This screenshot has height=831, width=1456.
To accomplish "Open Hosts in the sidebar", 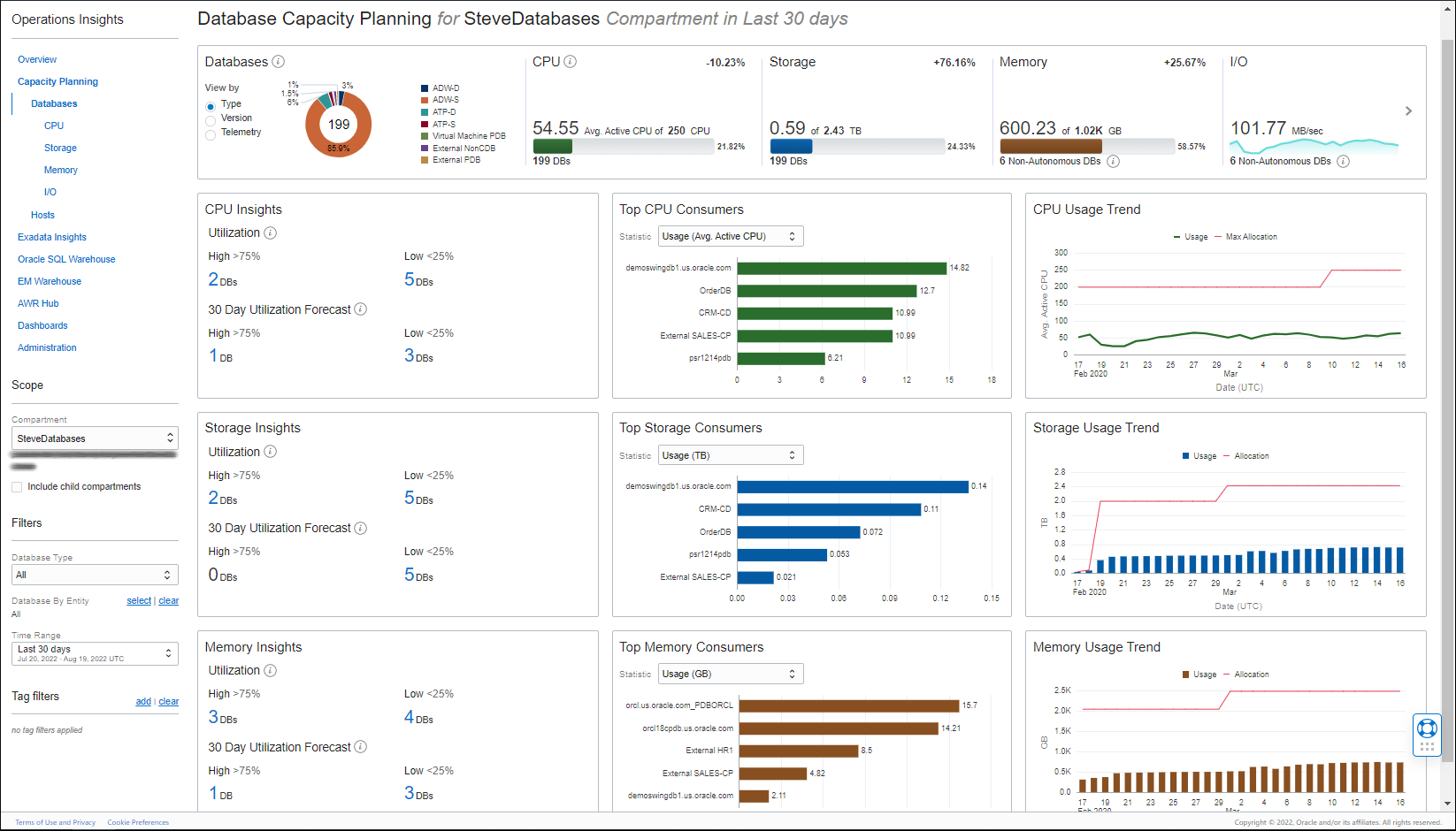I will pos(42,215).
